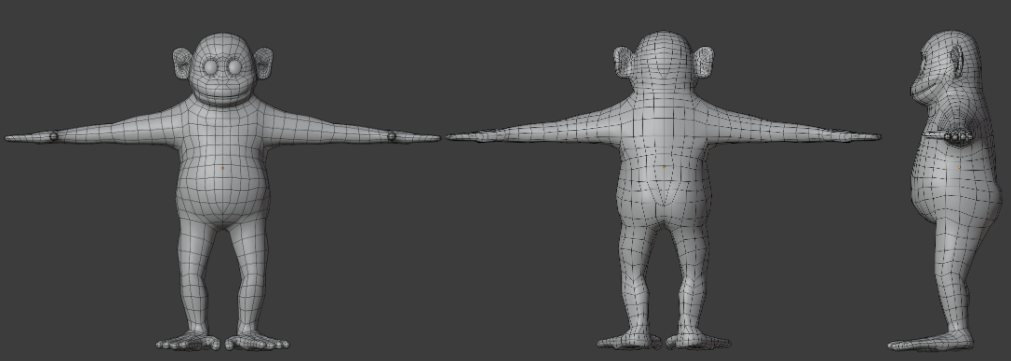Select the left ear of the front-facing monkey
This screenshot has height=361, width=1011.
pyautogui.click(x=182, y=64)
